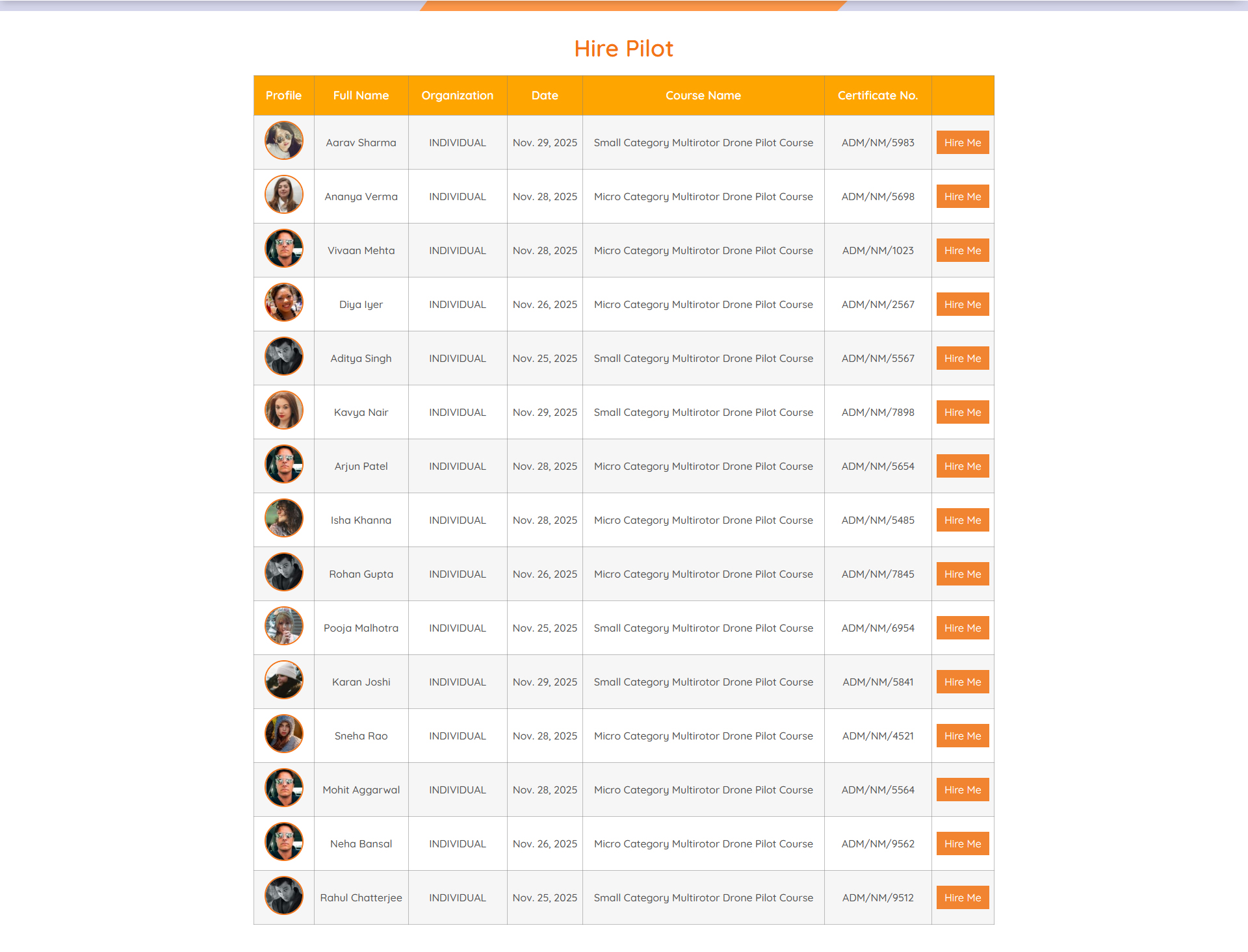The image size is (1248, 952).
Task: Open Pooja Malhotra's profile photo
Action: click(x=284, y=626)
